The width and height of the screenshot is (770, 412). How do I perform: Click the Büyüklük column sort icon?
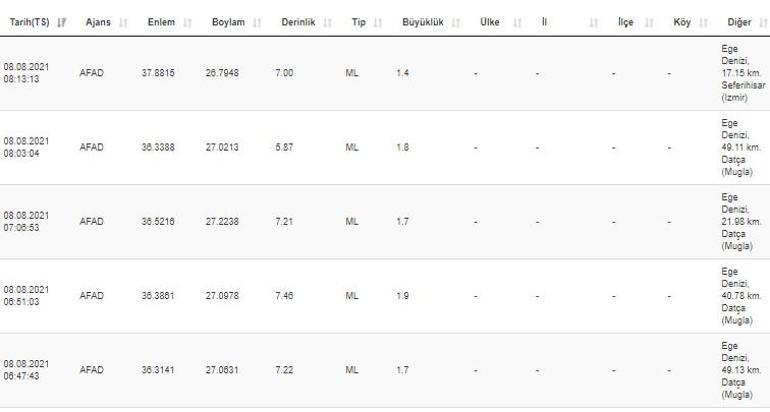pyautogui.click(x=455, y=21)
